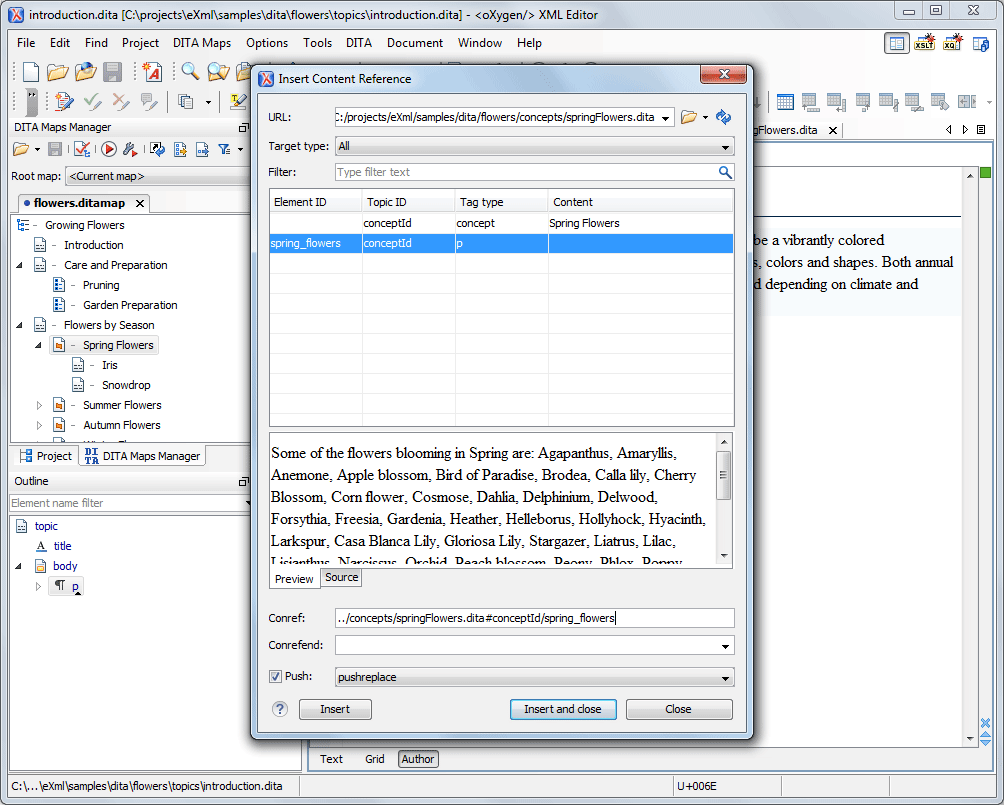Image resolution: width=1004 pixels, height=805 pixels.
Task: Click the down arrow of preview scrollbar
Action: coord(724,556)
